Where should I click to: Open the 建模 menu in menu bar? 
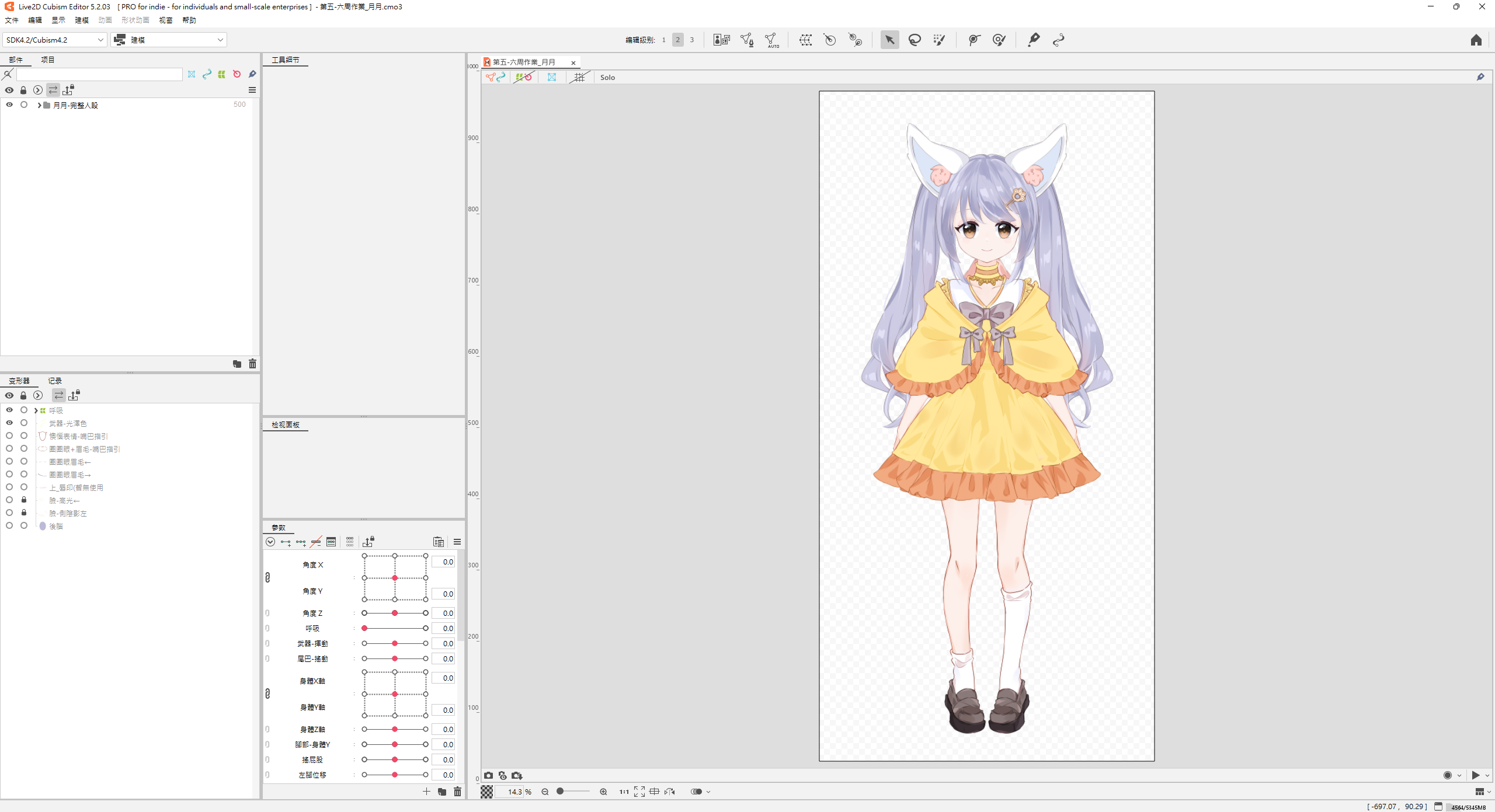(82, 20)
